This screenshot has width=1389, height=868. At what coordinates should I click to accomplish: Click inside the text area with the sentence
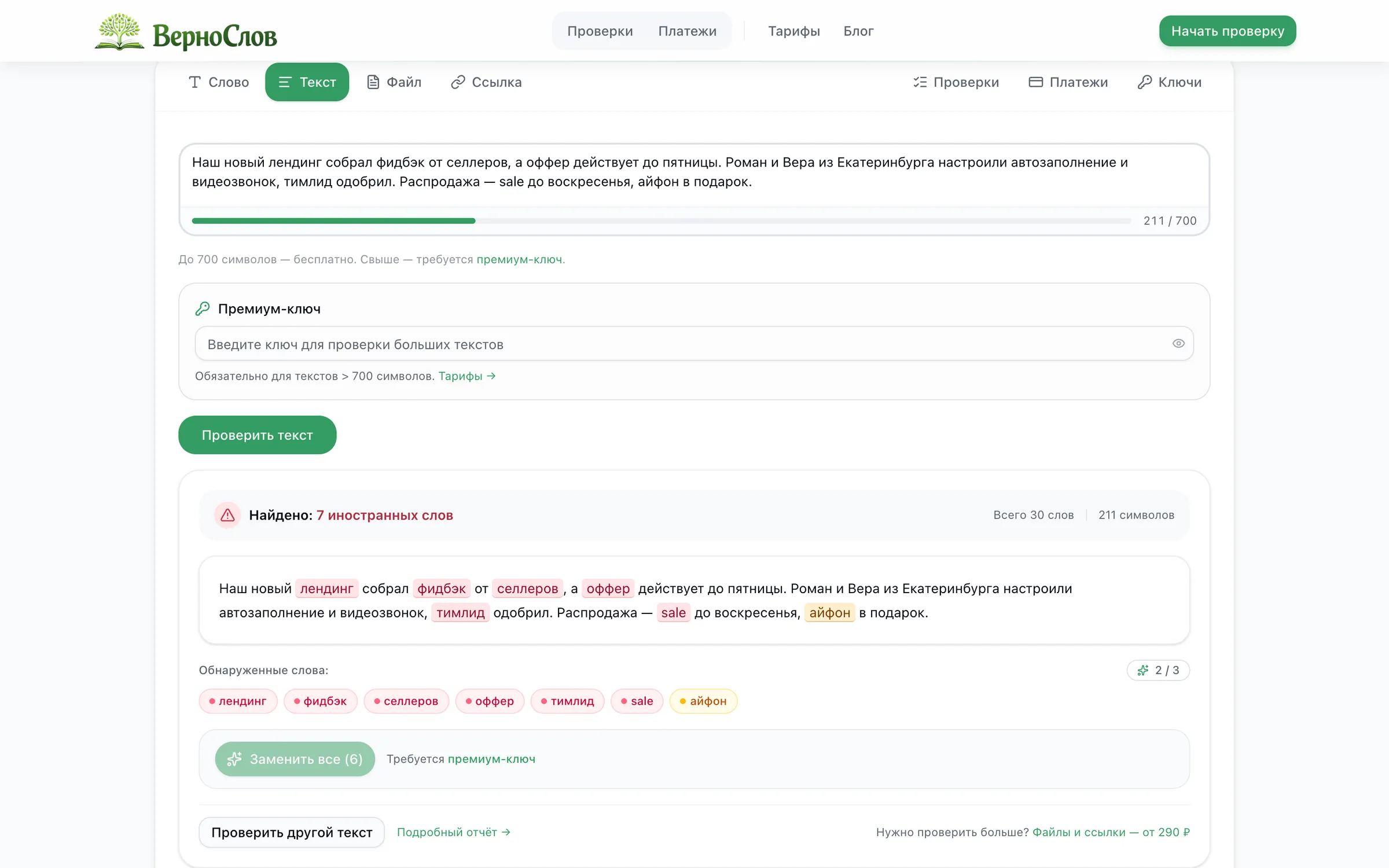point(694,175)
